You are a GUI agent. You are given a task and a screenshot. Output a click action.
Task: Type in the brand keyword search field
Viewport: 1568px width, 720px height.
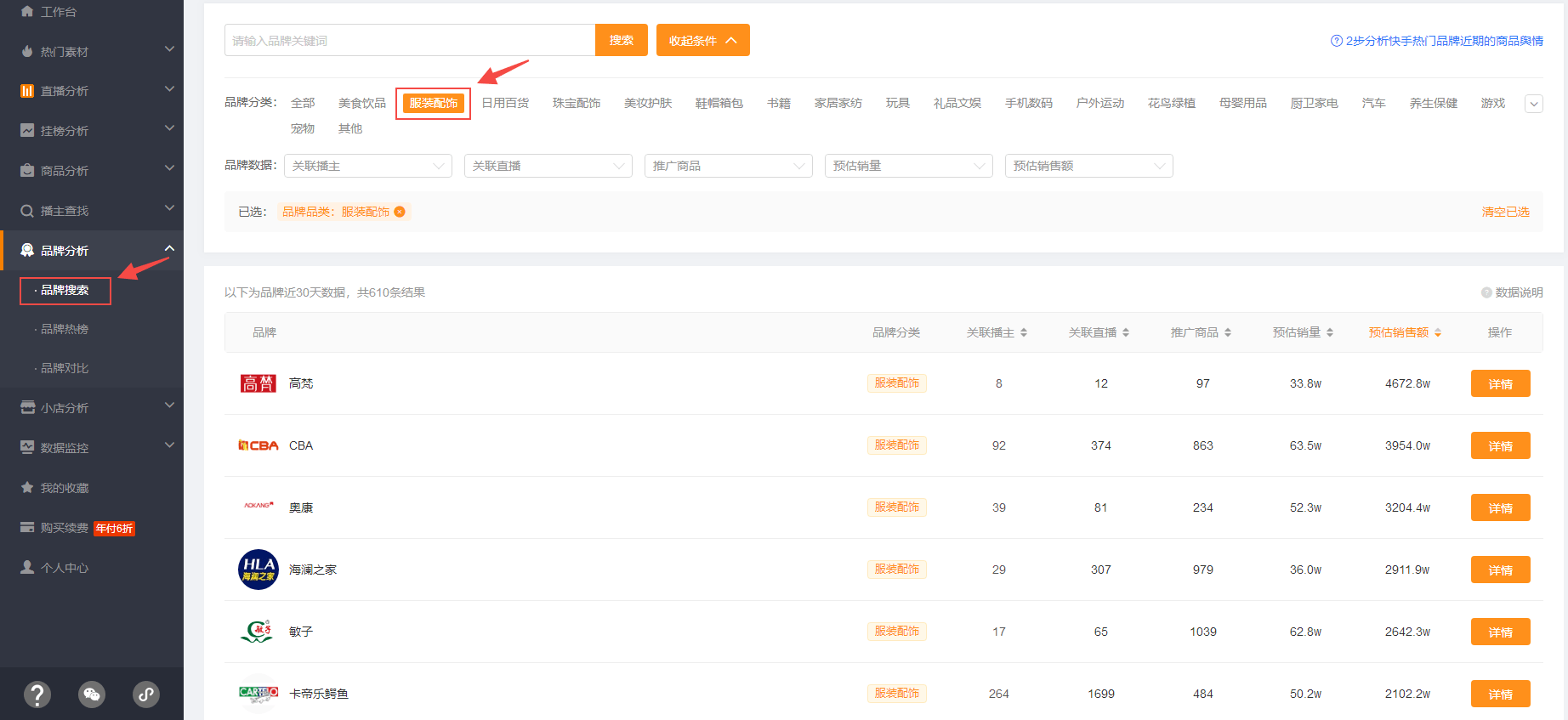click(x=409, y=40)
